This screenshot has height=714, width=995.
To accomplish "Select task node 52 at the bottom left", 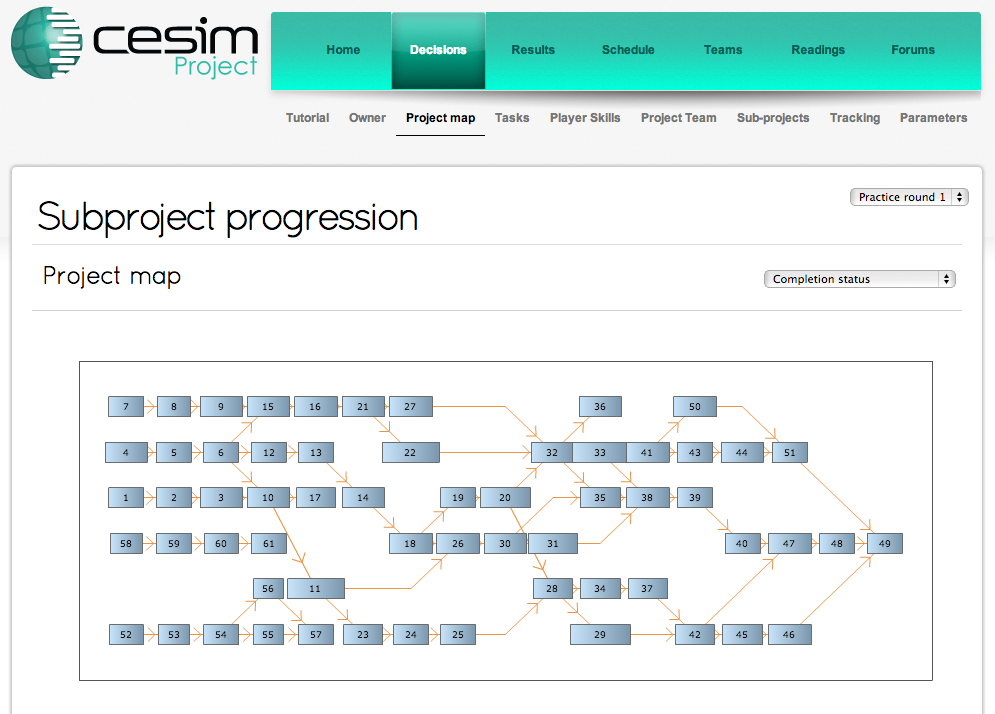I will click(126, 634).
